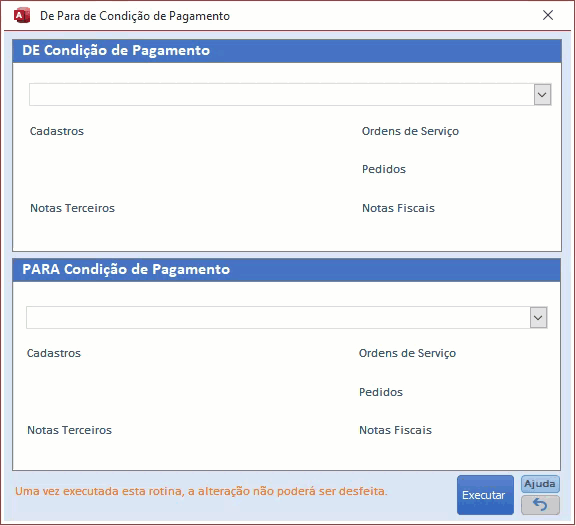Click the DE Condição de Pagamento blue header
Screen dimensions: 576x526
click(287, 51)
